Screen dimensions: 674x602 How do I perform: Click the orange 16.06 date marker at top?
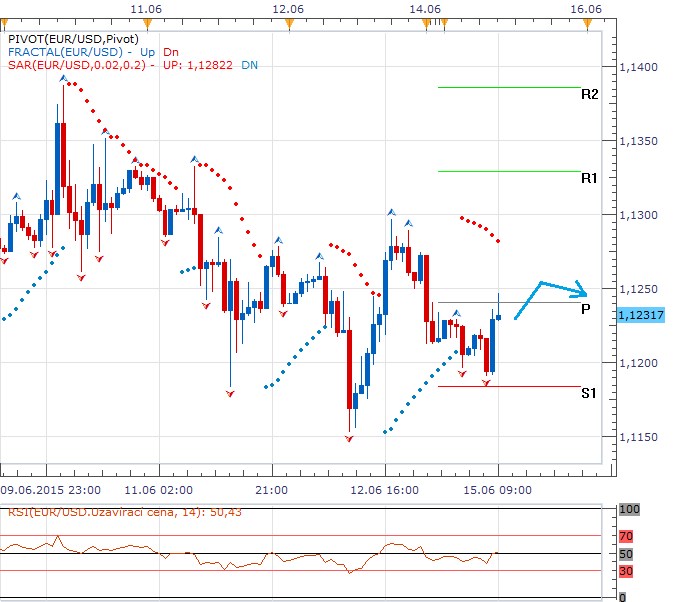point(585,8)
